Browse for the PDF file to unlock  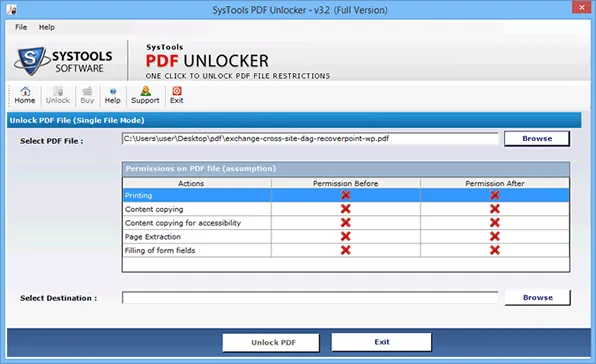(x=537, y=139)
